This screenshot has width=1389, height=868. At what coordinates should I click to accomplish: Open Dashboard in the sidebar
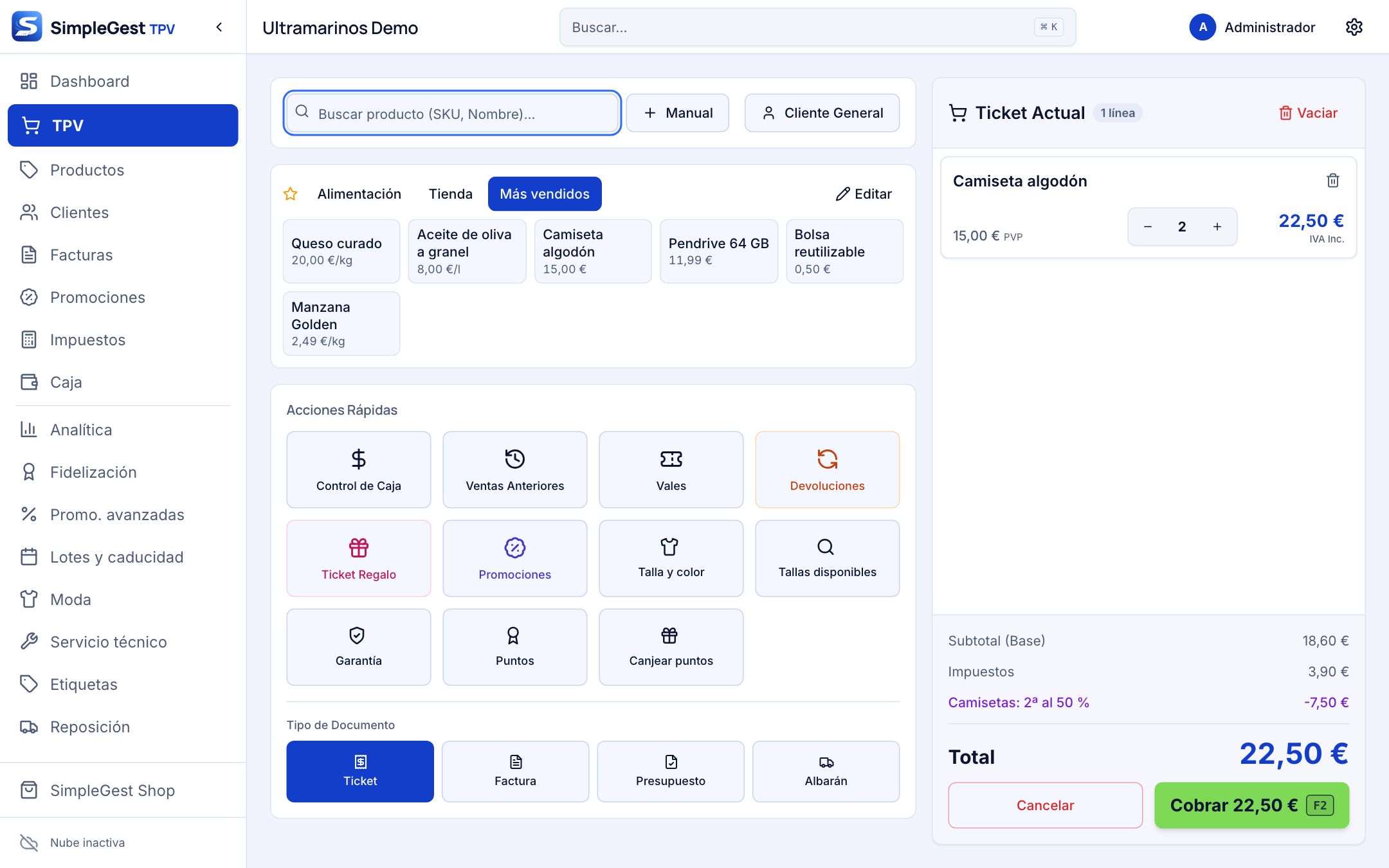[x=123, y=81]
